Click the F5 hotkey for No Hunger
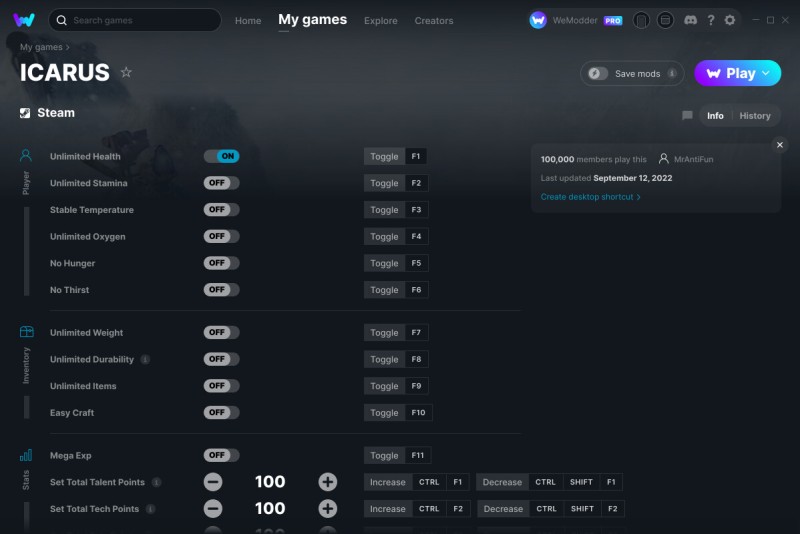Viewport: 800px width, 534px height. tap(416, 263)
